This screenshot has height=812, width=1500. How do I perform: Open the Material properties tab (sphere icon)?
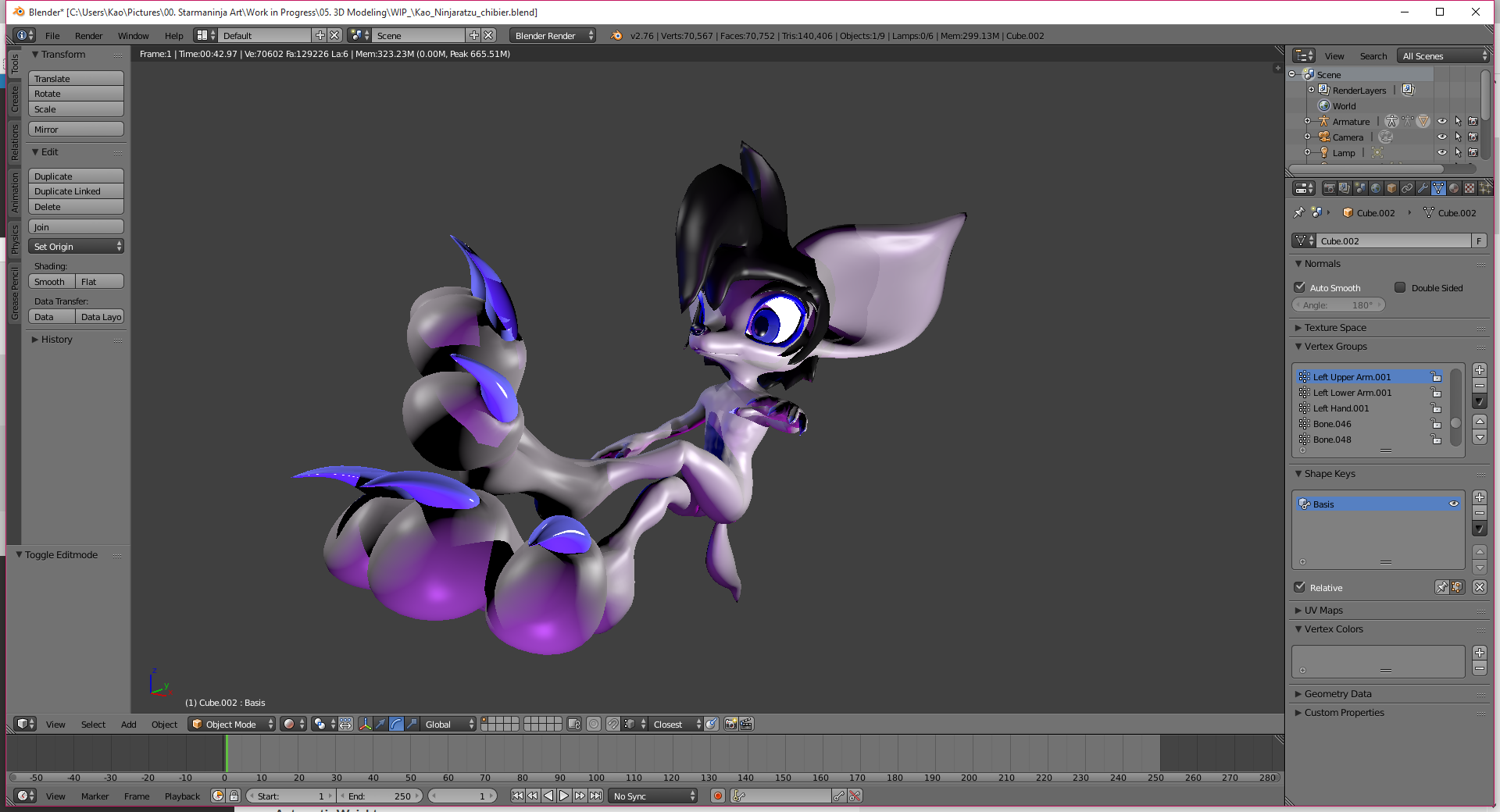coord(1454,188)
